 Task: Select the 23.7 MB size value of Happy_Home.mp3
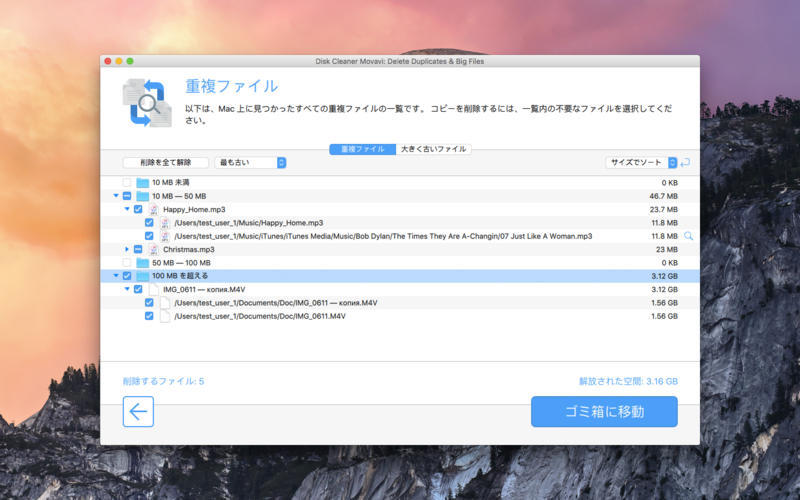pos(663,209)
